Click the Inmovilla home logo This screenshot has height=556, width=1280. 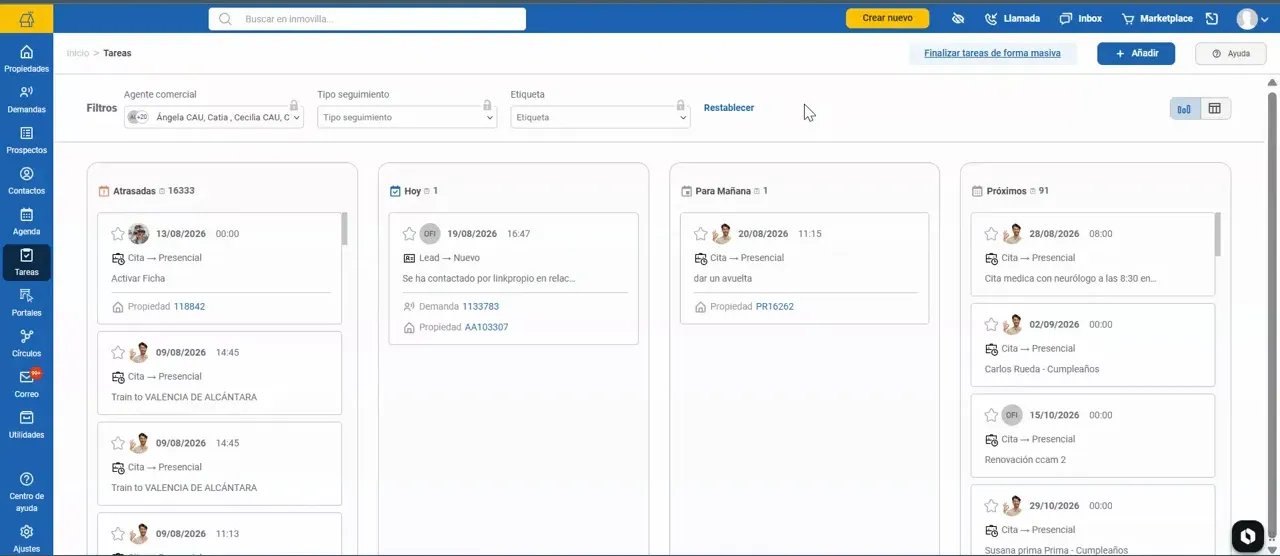tap(26, 19)
